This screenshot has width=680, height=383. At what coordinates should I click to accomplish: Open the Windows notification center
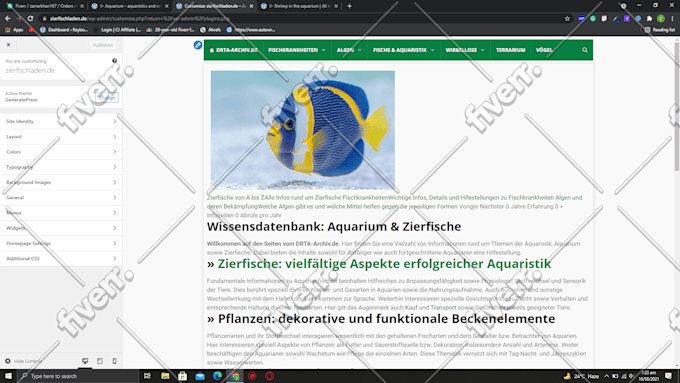tap(669, 376)
